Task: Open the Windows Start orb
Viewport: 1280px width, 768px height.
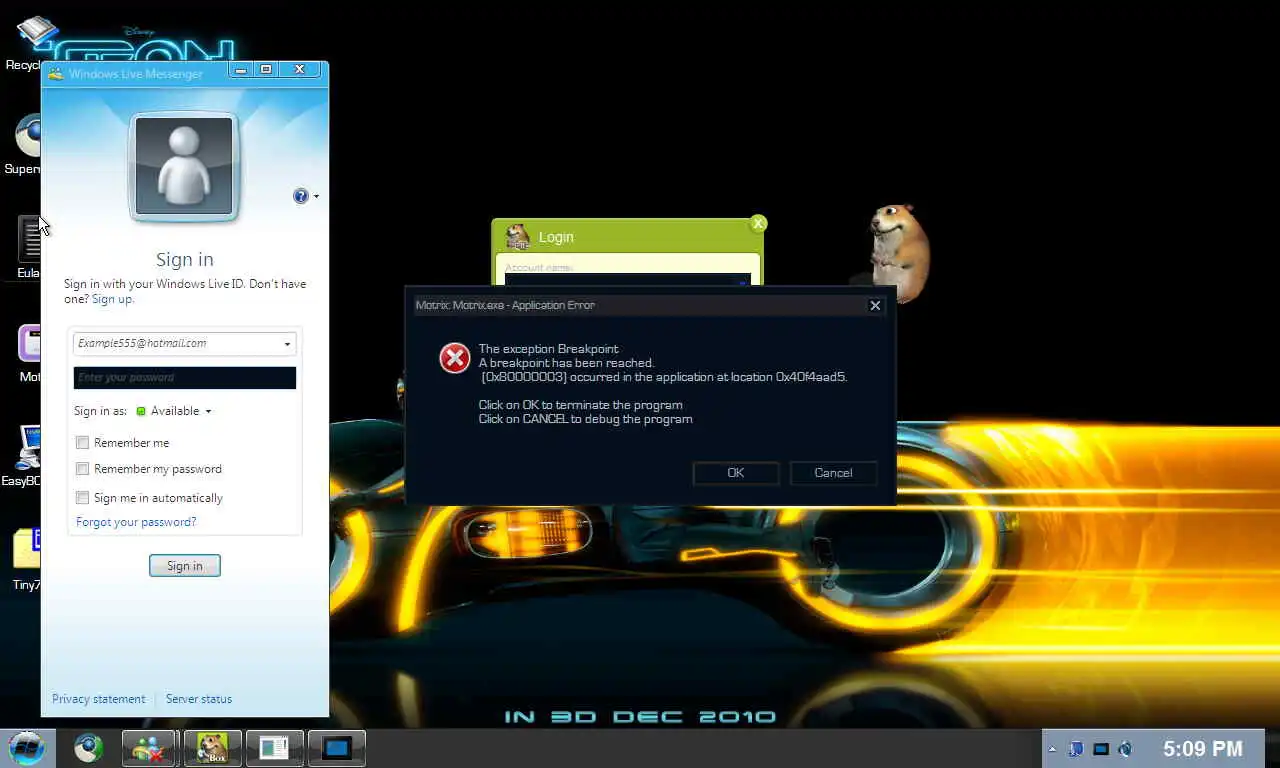Action: pyautogui.click(x=27, y=748)
